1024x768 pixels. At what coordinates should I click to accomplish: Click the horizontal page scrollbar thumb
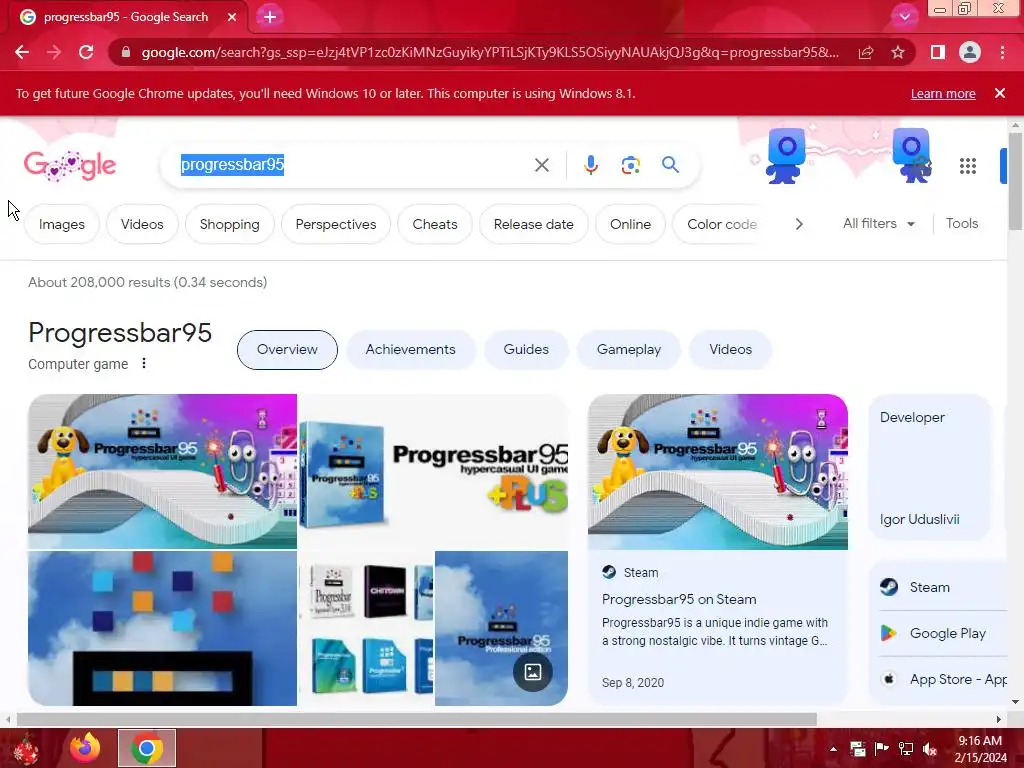[417, 719]
